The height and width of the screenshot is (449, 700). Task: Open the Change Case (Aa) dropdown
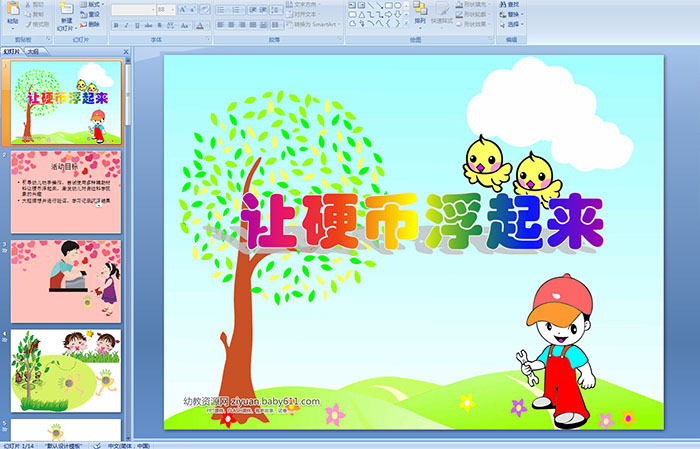[x=185, y=25]
